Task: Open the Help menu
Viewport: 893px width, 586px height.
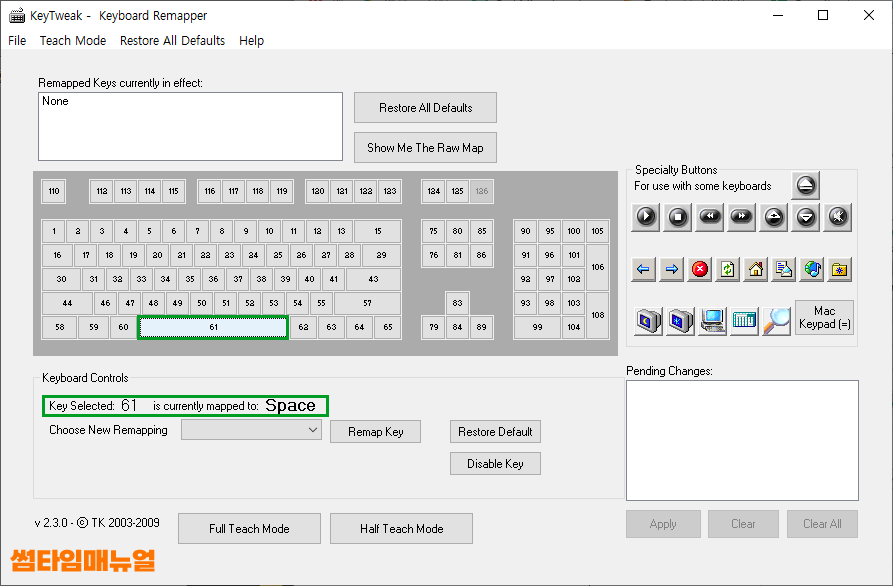Action: click(x=251, y=40)
